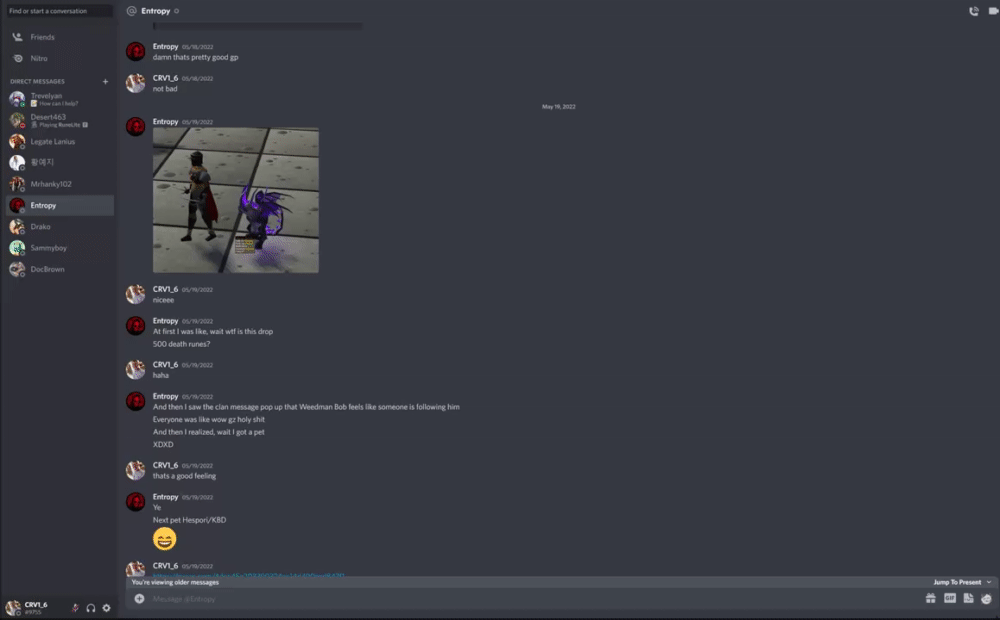Click Trevelyan's avatar in DM list
Viewport: 1000px width, 620px height.
coord(17,99)
